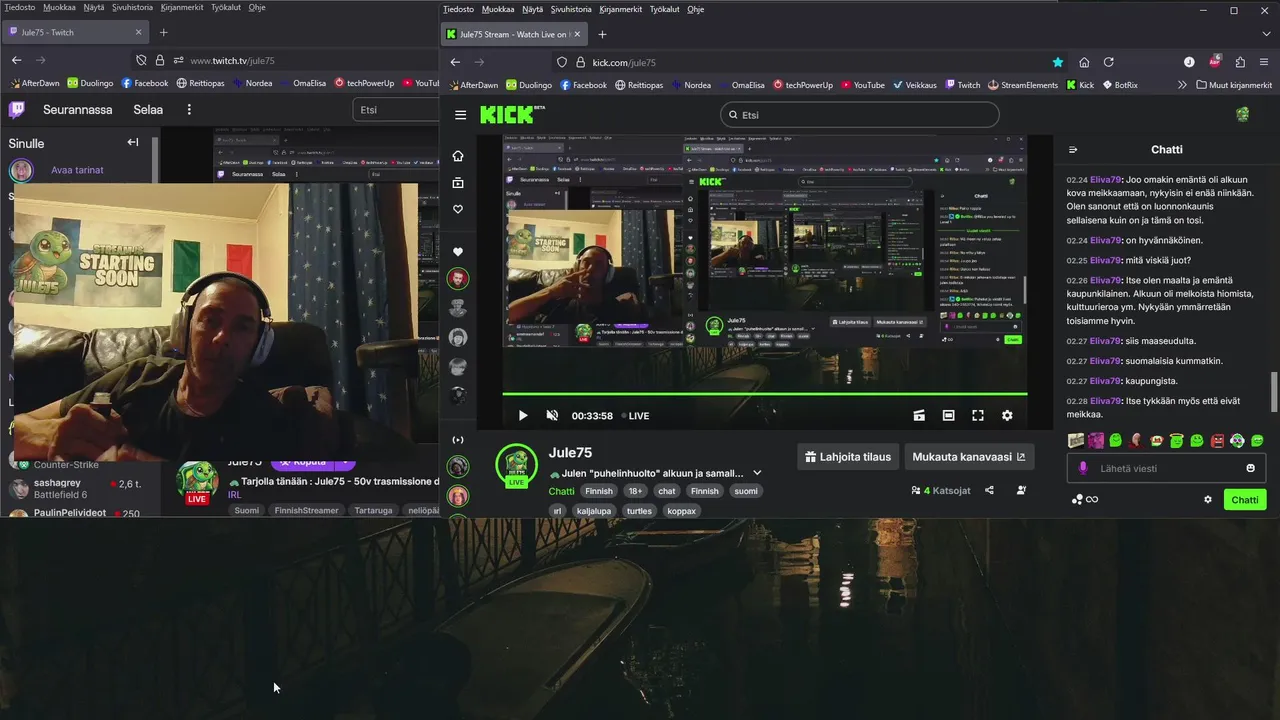Image resolution: width=1280 pixels, height=720 pixels.
Task: Click the Twitch IRL category link
Action: point(234,495)
